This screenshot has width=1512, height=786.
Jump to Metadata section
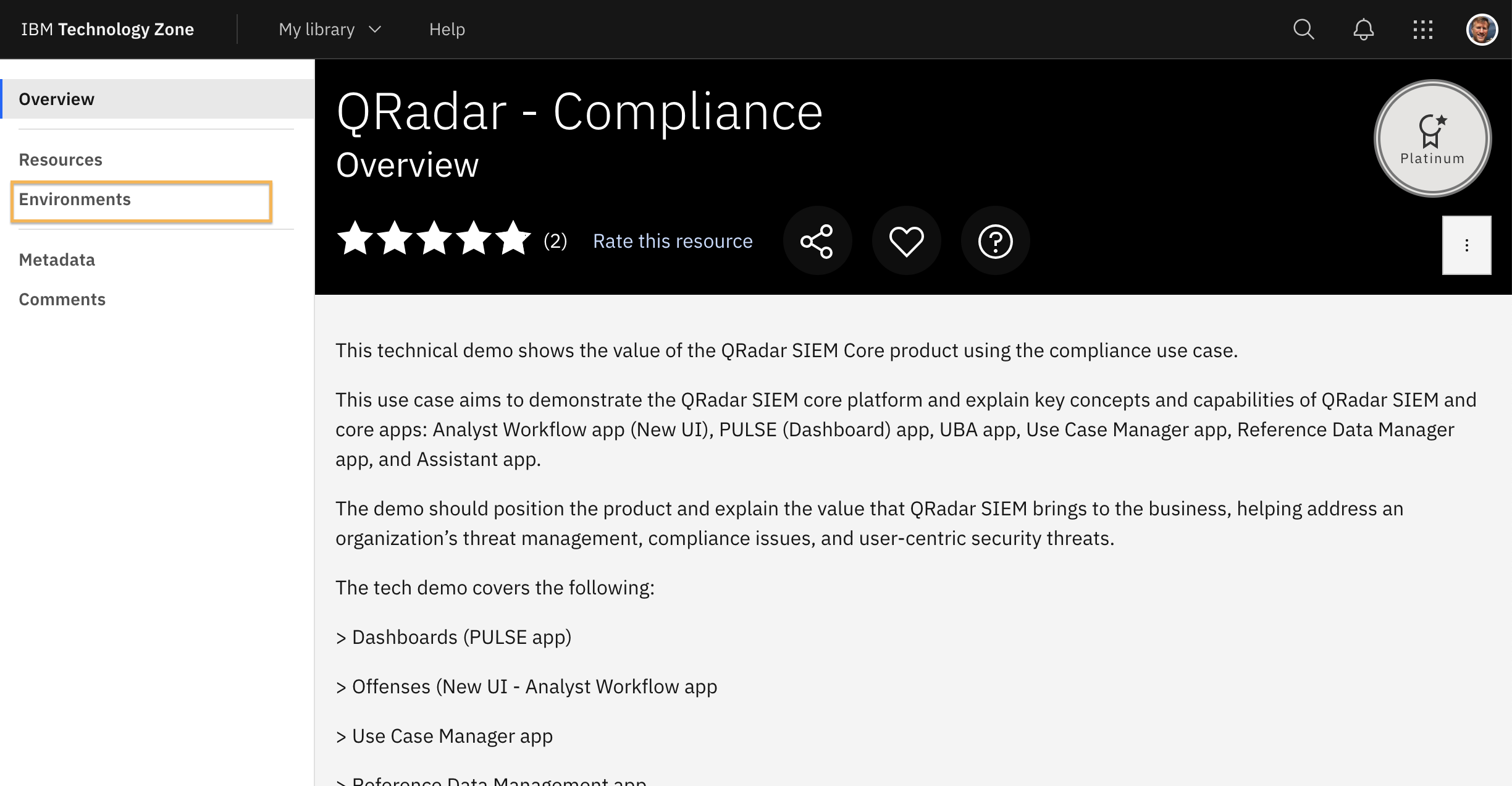point(57,260)
